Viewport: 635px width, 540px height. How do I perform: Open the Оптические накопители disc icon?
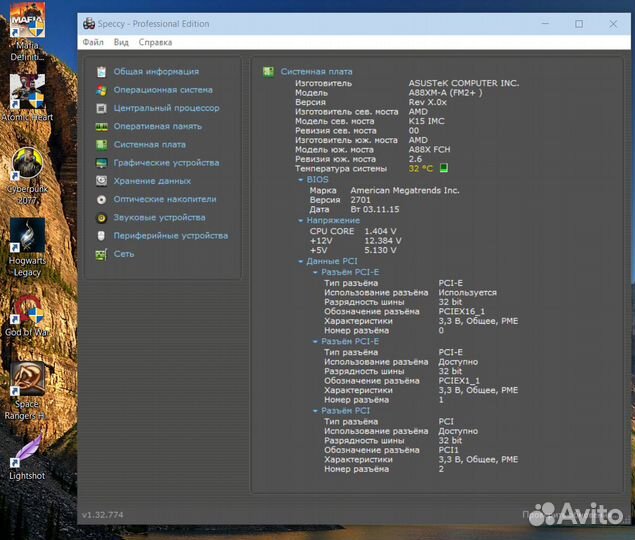click(x=101, y=199)
